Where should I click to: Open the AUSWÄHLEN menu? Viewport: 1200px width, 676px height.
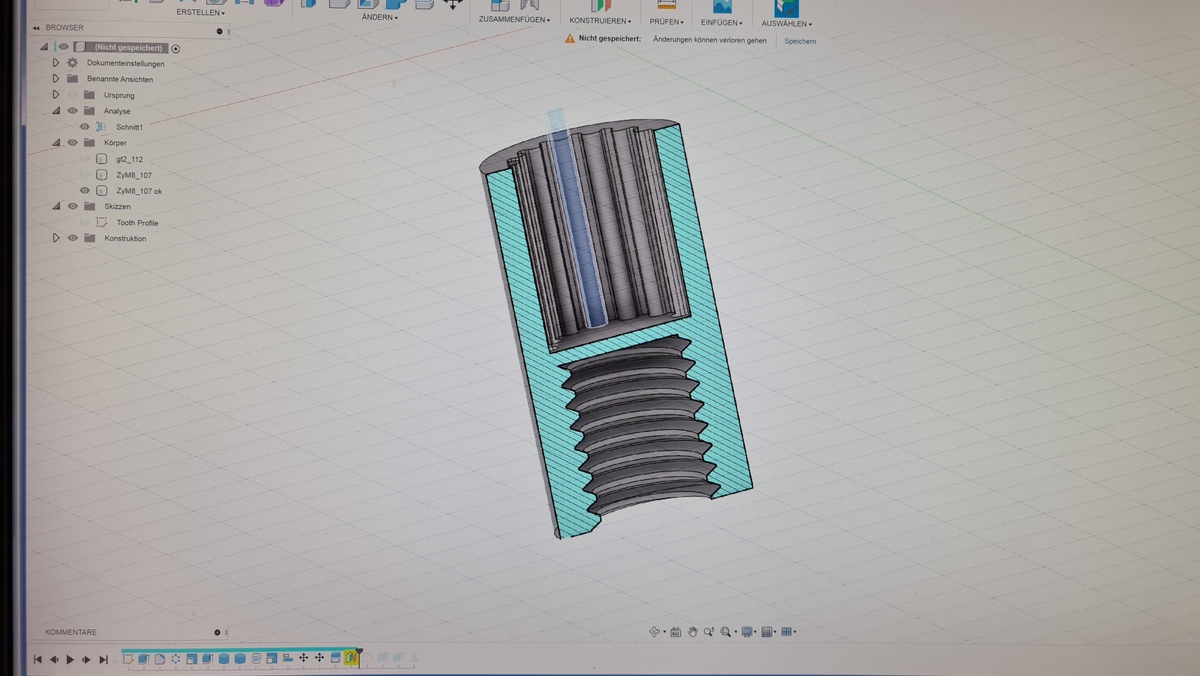tap(787, 23)
